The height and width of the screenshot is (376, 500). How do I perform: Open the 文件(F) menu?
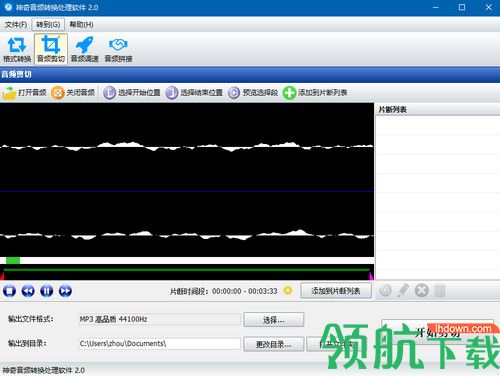16,25
